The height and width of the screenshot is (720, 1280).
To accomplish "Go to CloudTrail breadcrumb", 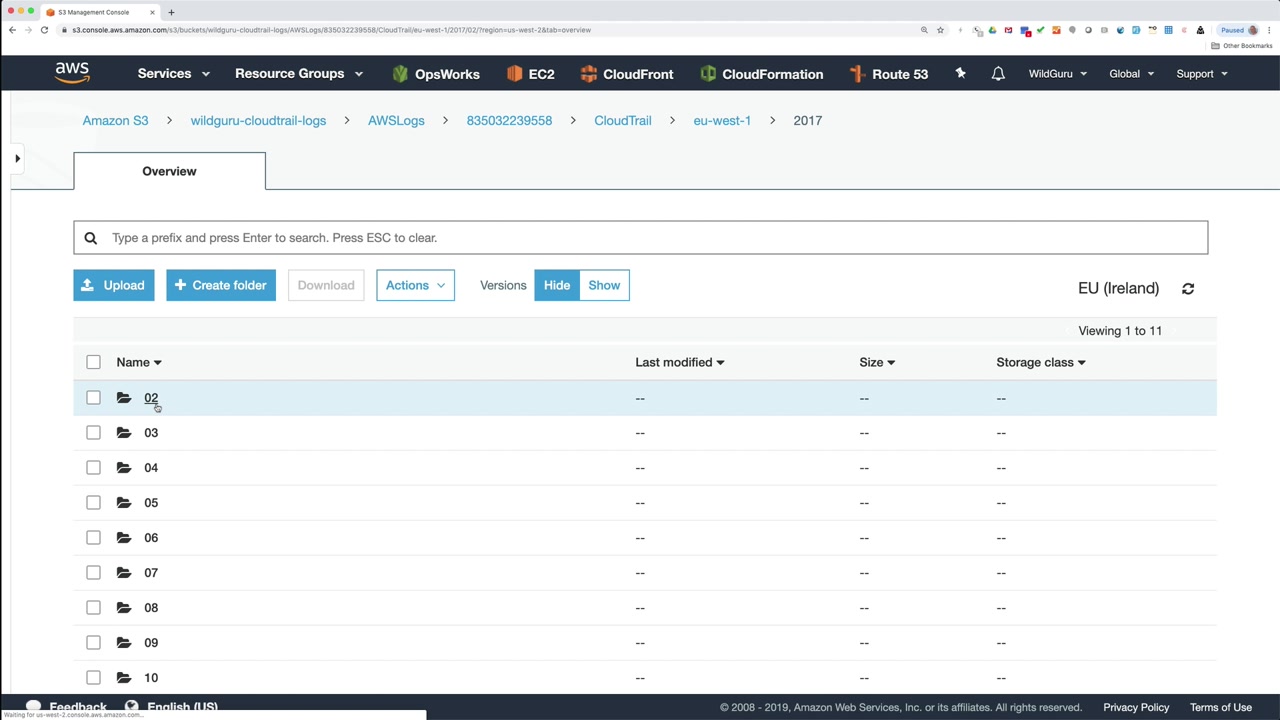I will pyautogui.click(x=623, y=120).
